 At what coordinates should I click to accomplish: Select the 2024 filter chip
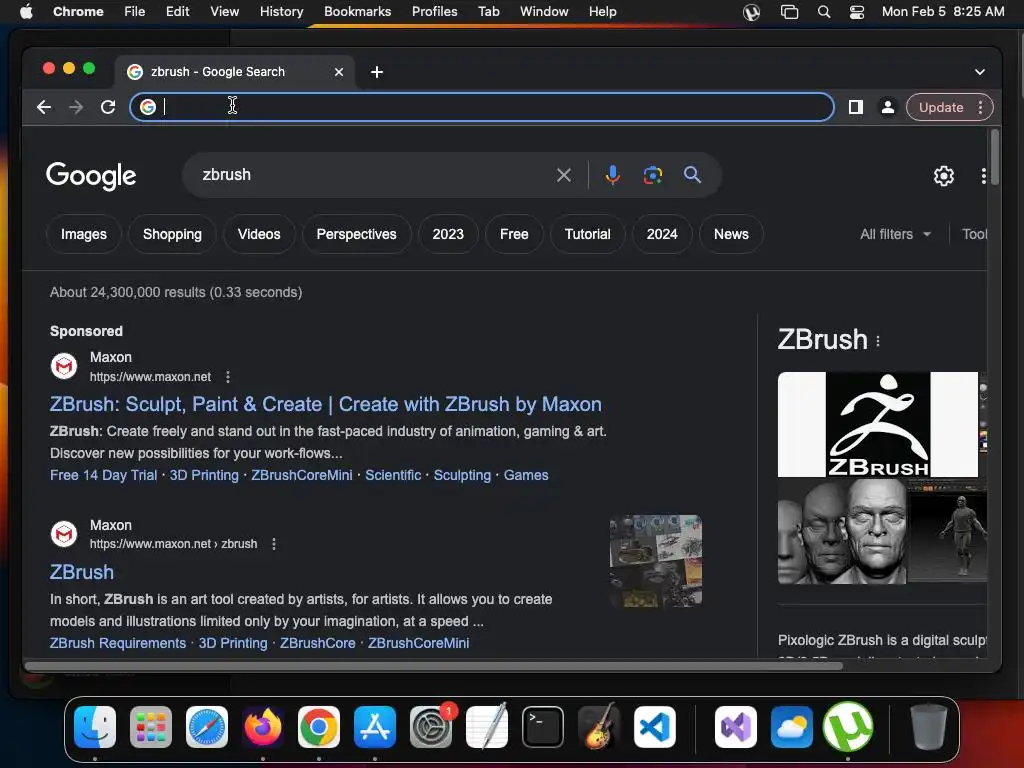[x=662, y=234]
